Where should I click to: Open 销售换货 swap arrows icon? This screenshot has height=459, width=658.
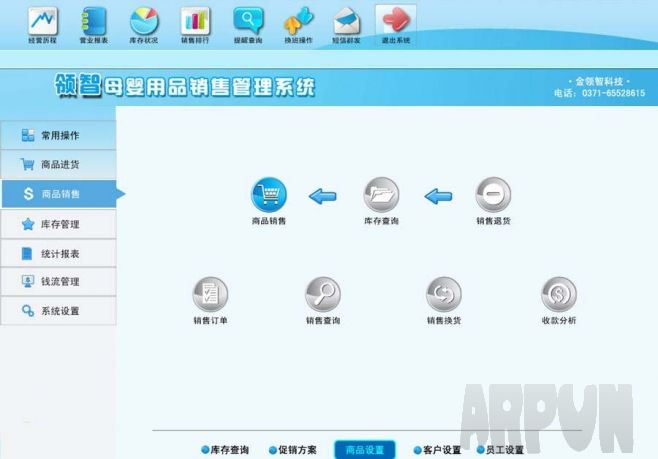pyautogui.click(x=444, y=294)
